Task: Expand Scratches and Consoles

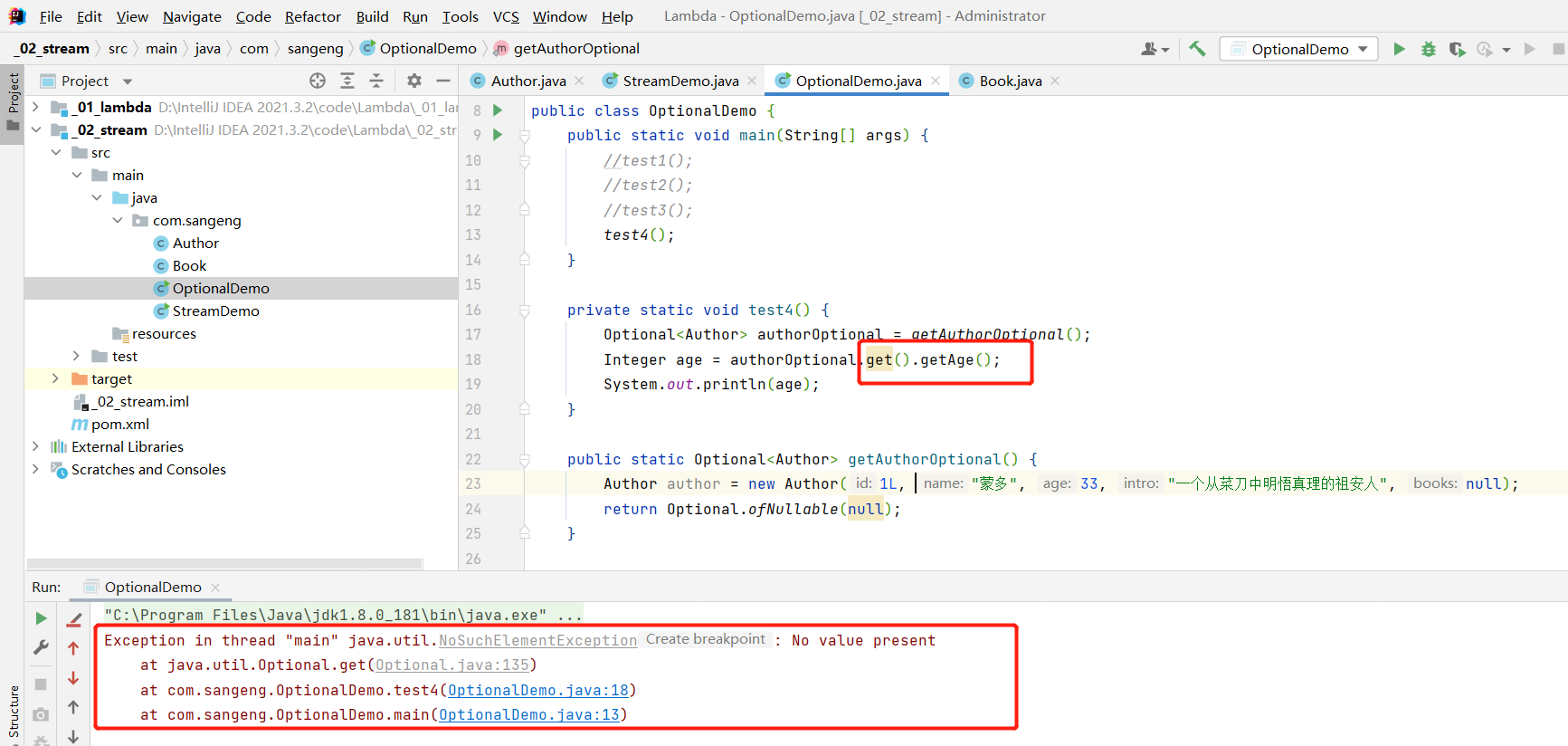Action: pyautogui.click(x=35, y=469)
